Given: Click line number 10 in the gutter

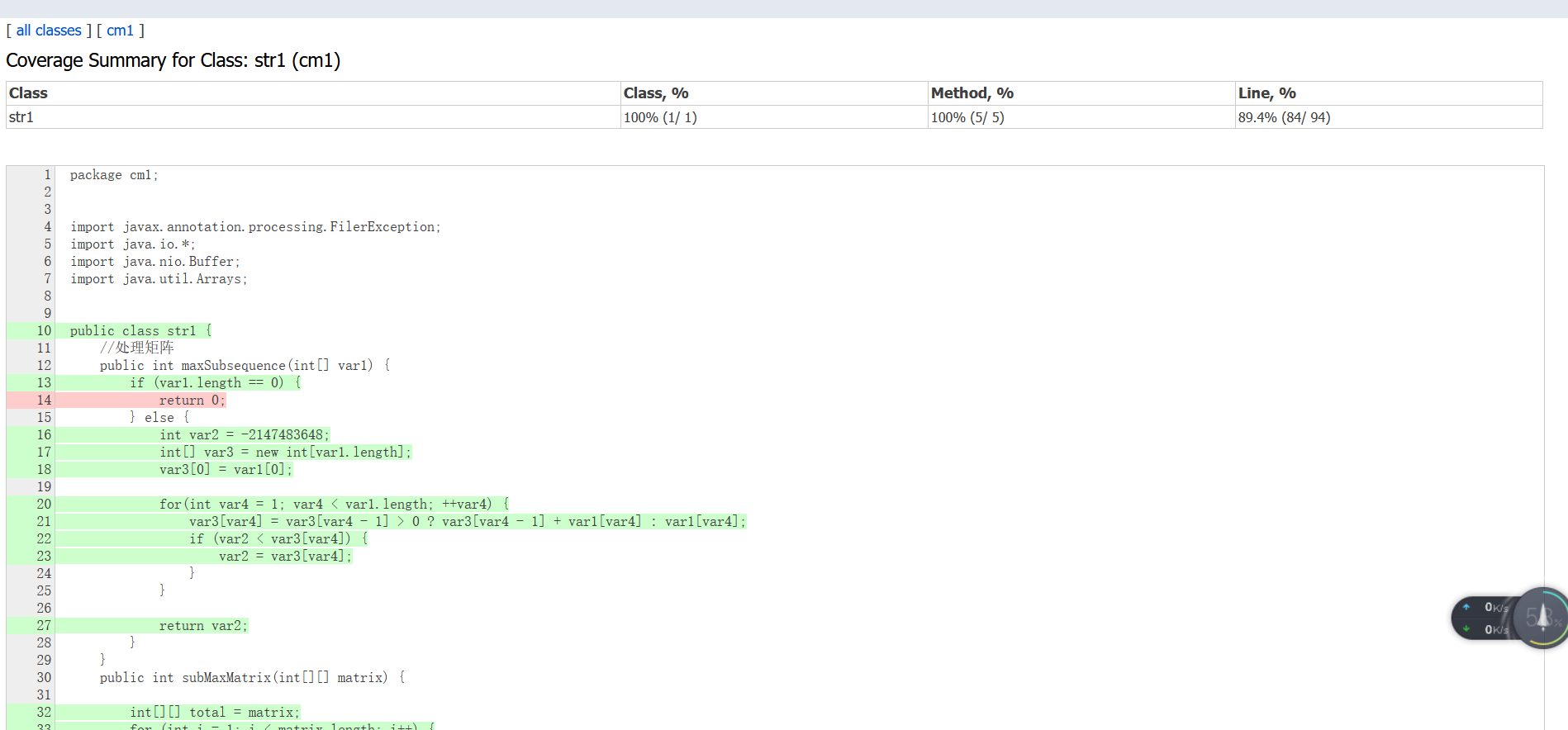Looking at the screenshot, I should pos(44,331).
